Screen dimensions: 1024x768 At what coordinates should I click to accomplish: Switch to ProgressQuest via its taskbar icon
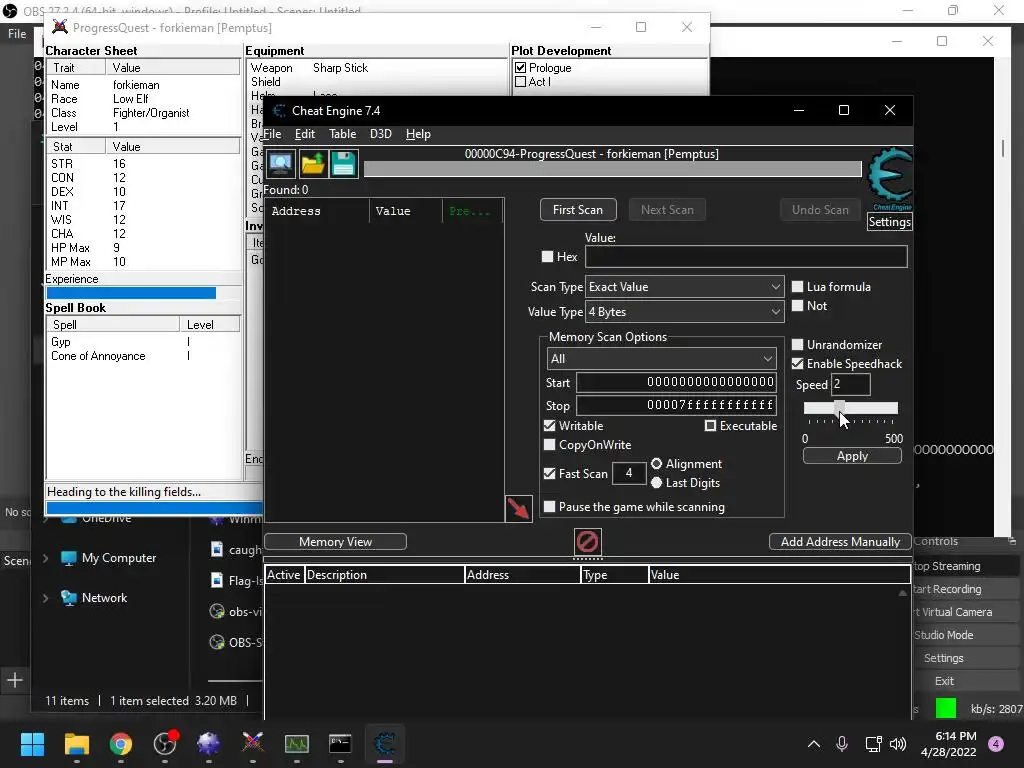pos(253,743)
